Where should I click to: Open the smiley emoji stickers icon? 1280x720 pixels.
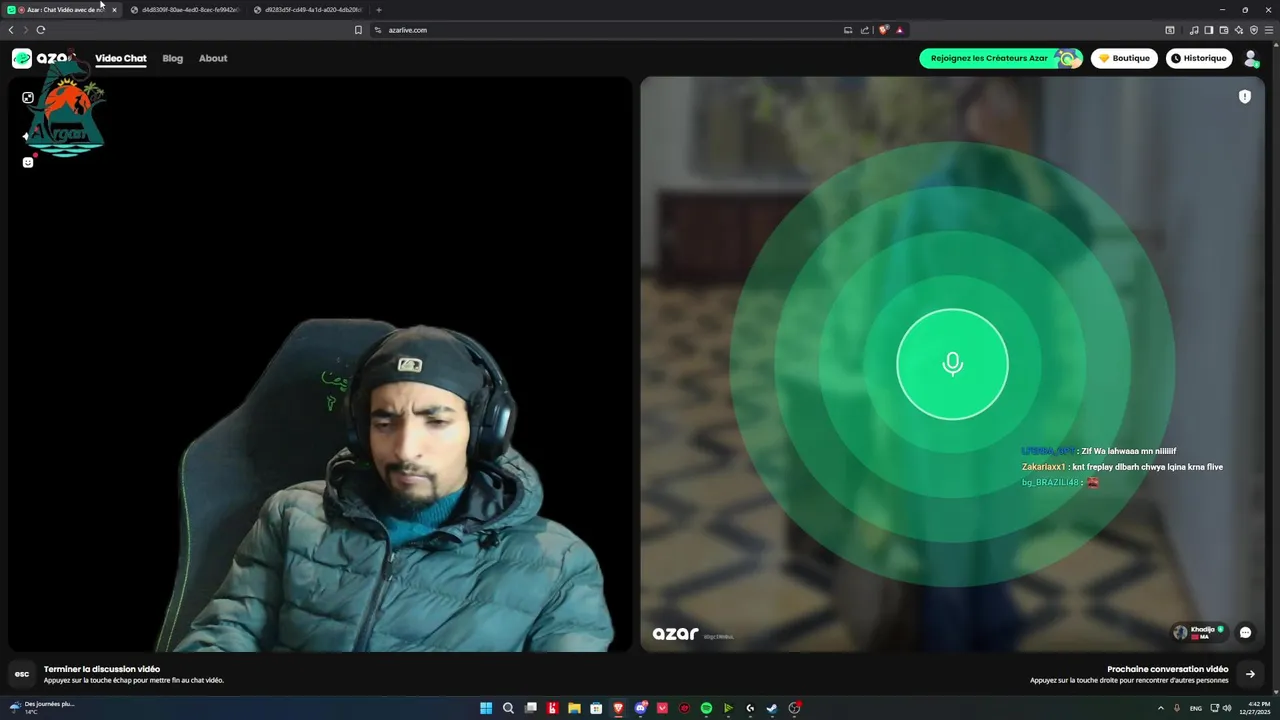[28, 162]
